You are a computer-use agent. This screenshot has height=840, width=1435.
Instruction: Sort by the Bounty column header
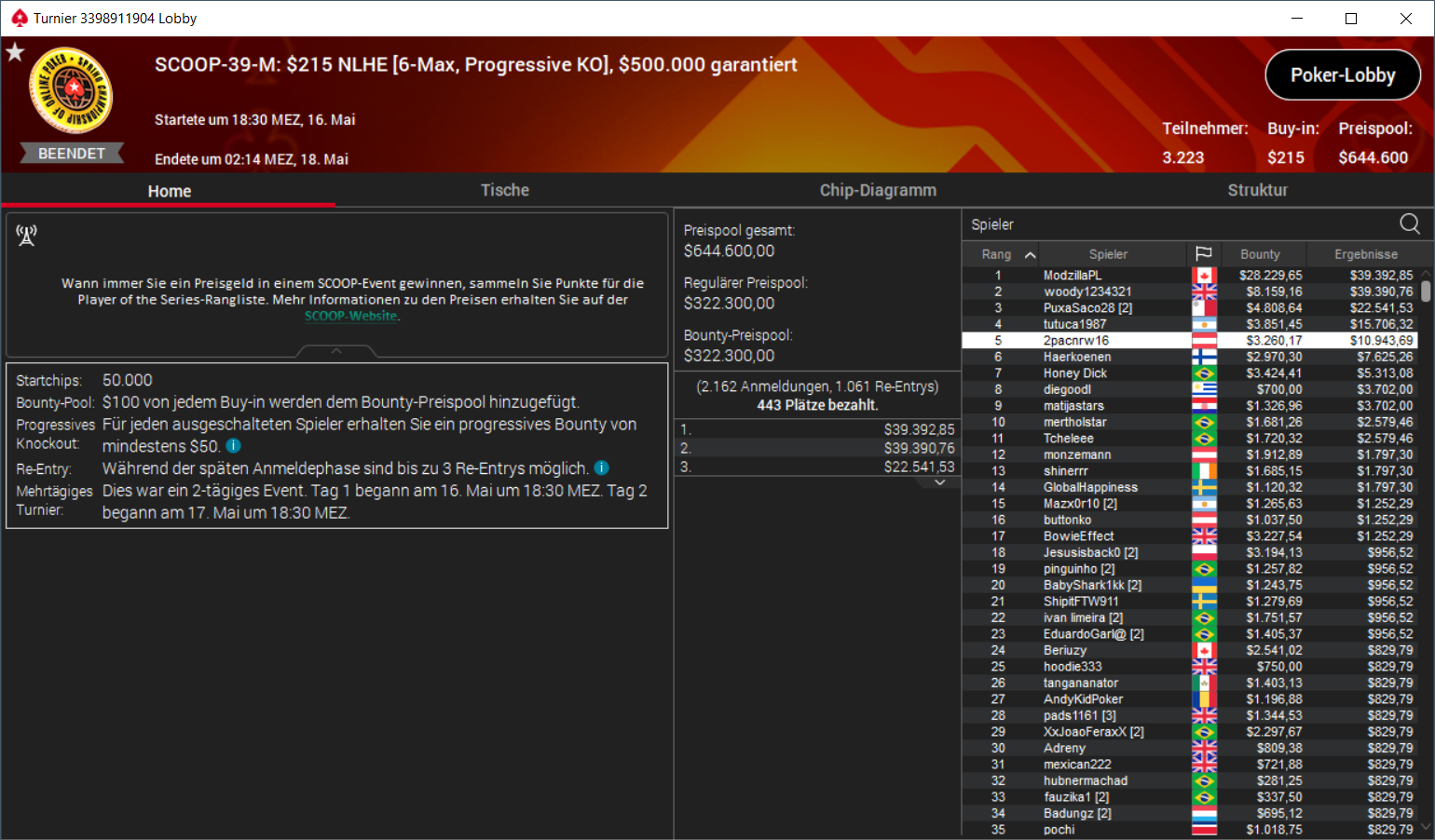pyautogui.click(x=1260, y=254)
